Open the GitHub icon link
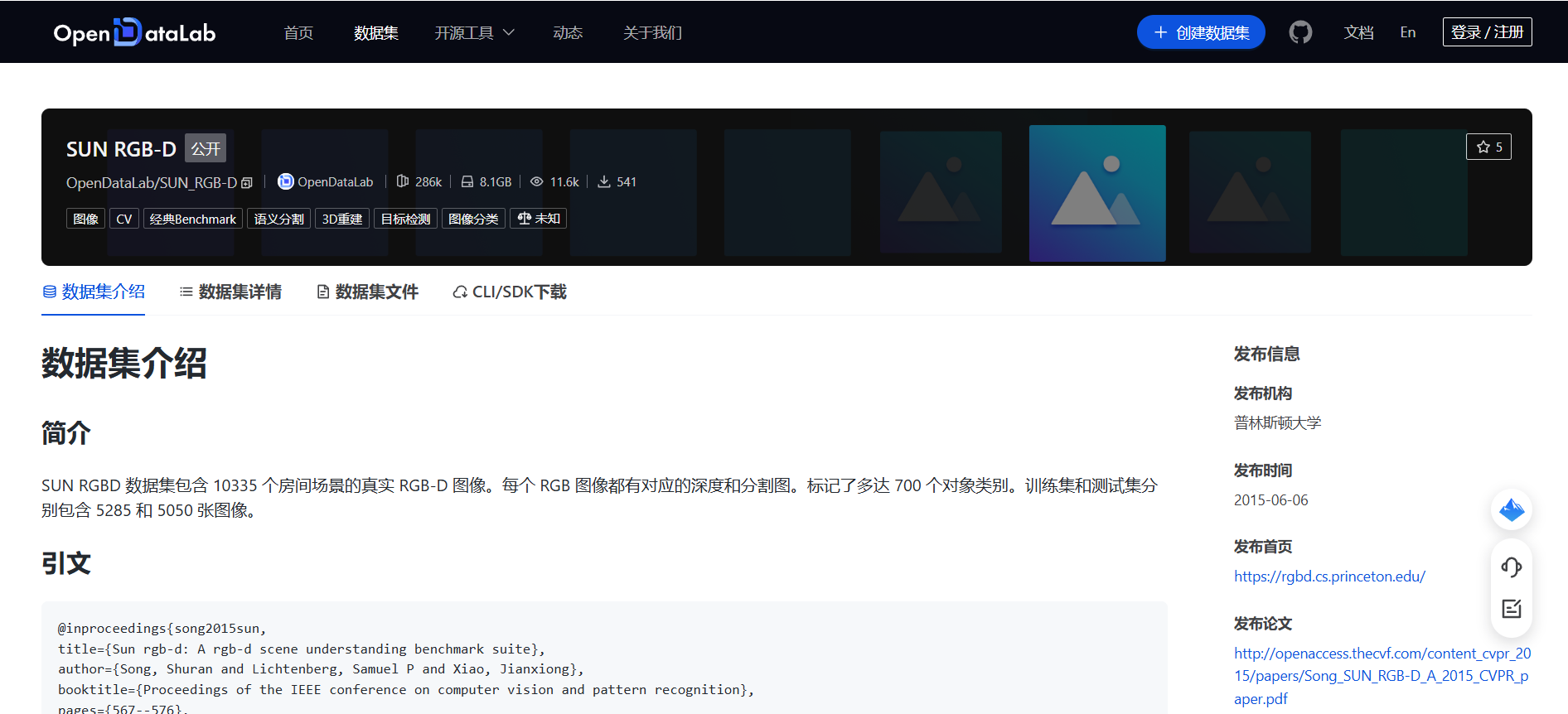This screenshot has height=714, width=1568. pos(1300,32)
